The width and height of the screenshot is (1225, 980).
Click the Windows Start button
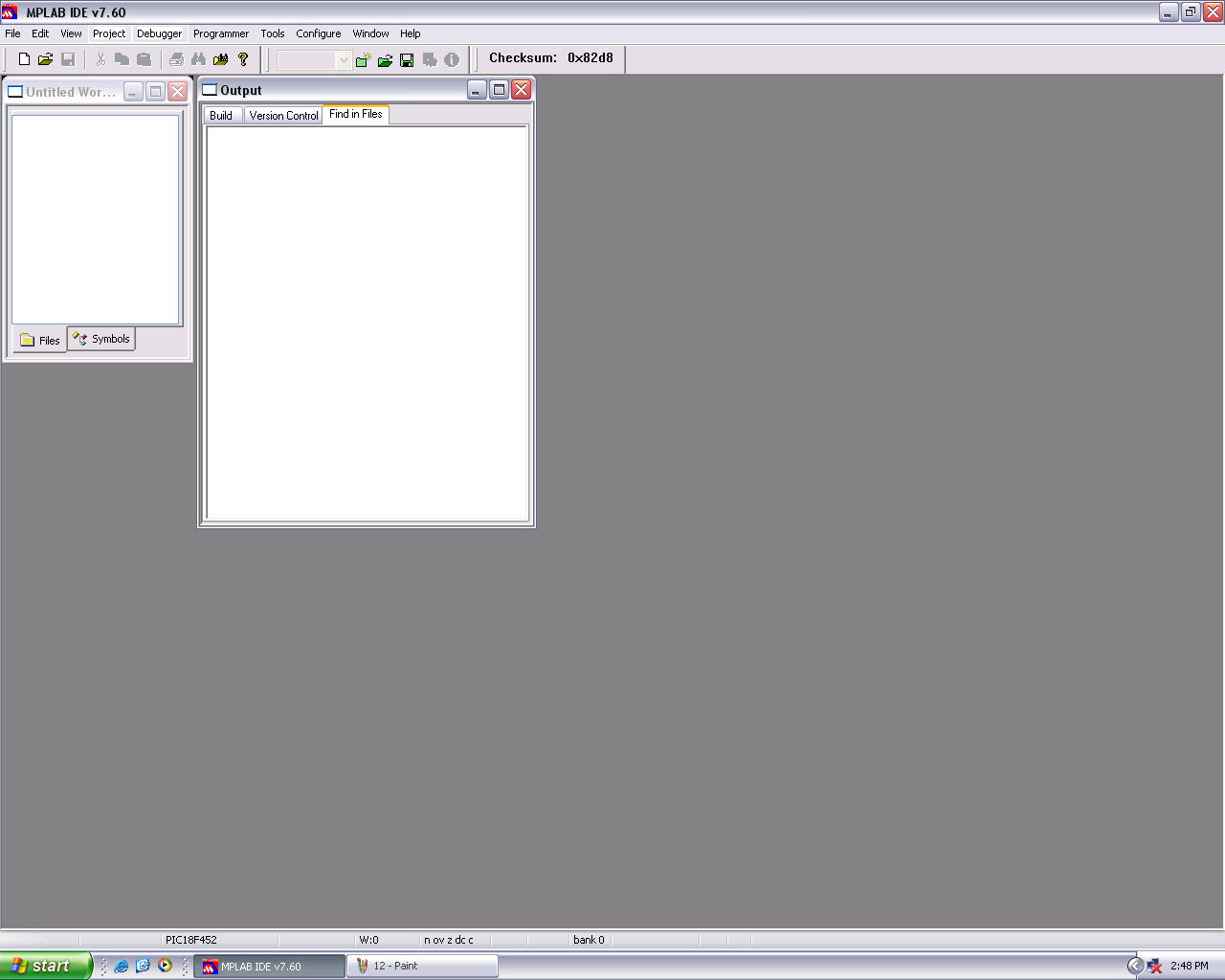click(x=46, y=966)
